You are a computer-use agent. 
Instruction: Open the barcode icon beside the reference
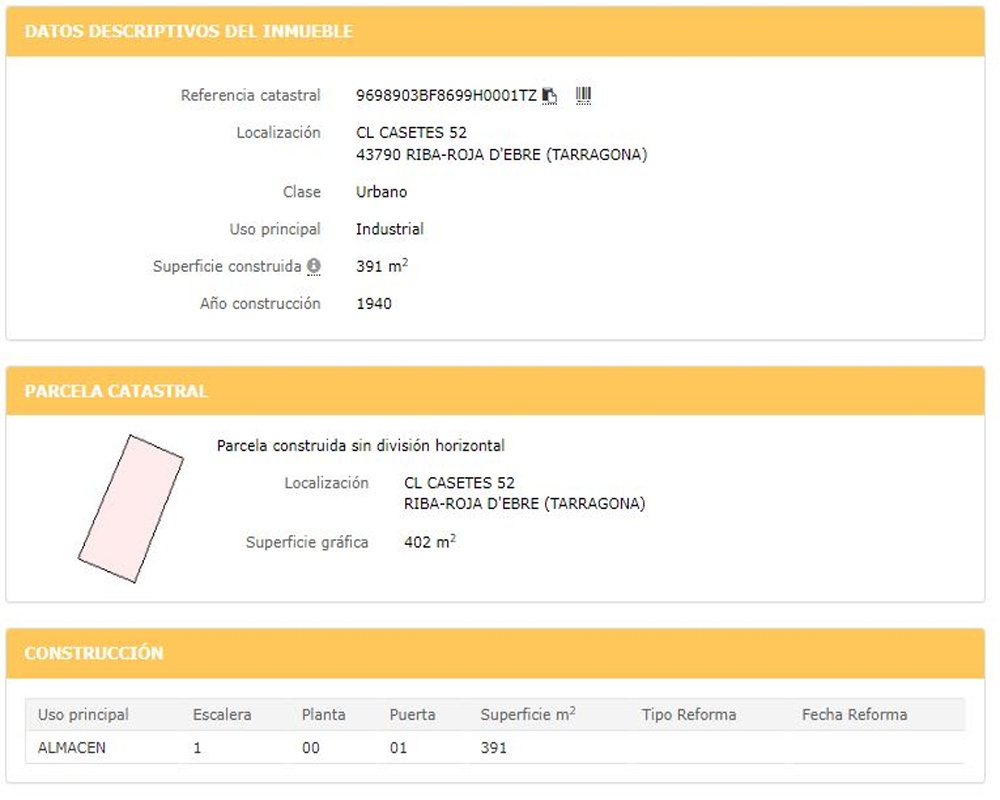point(583,96)
